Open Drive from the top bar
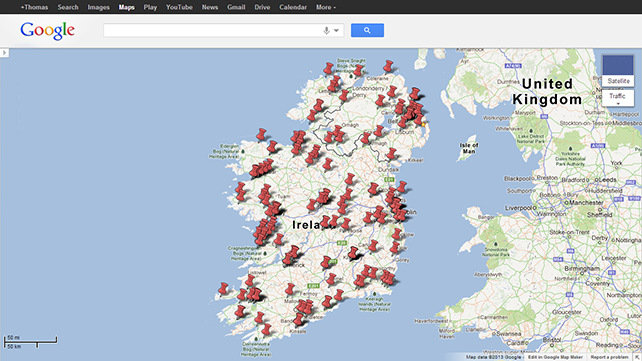The width and height of the screenshot is (642, 361). pos(262,7)
